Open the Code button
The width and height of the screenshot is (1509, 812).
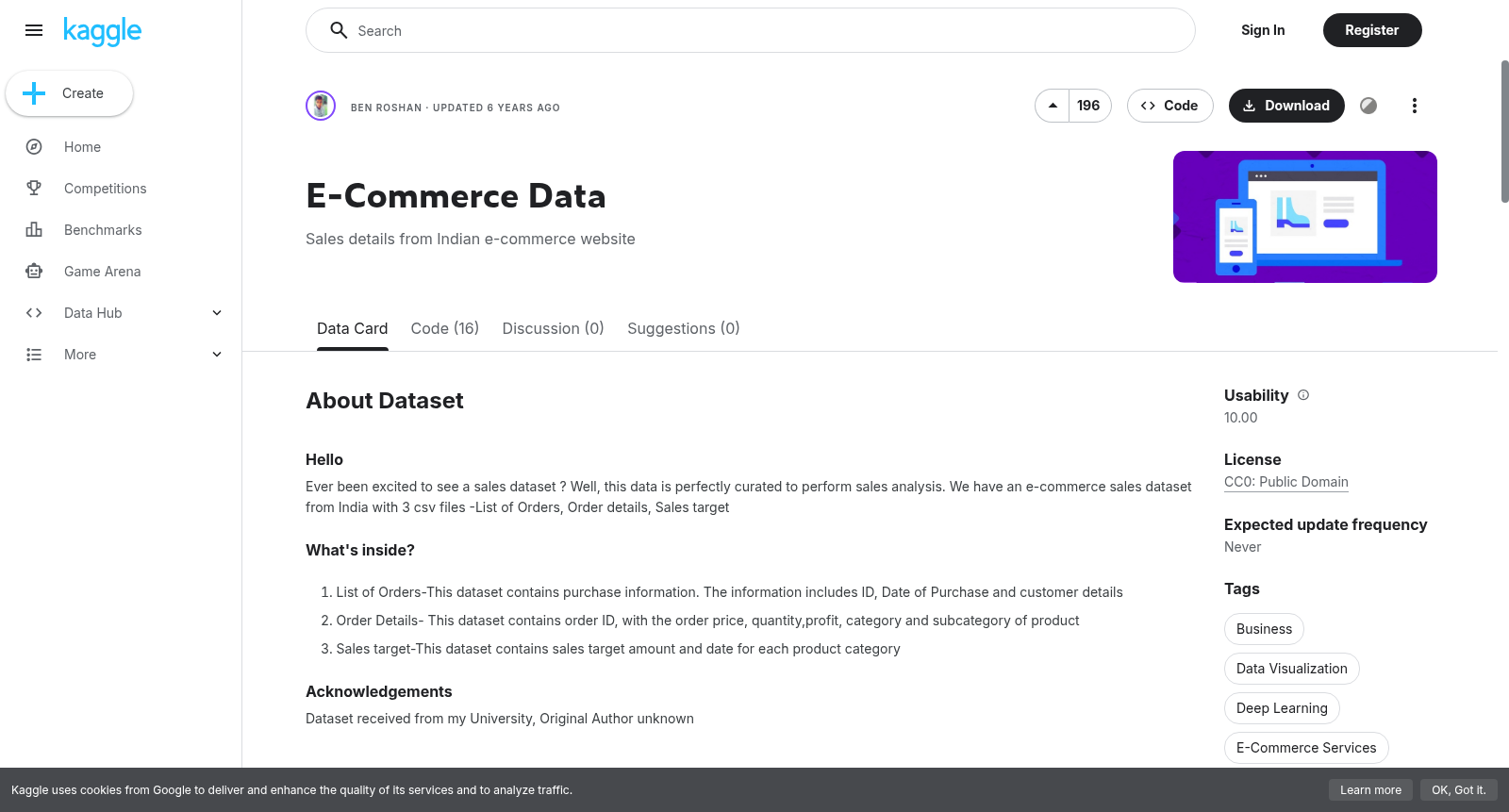tap(1169, 106)
